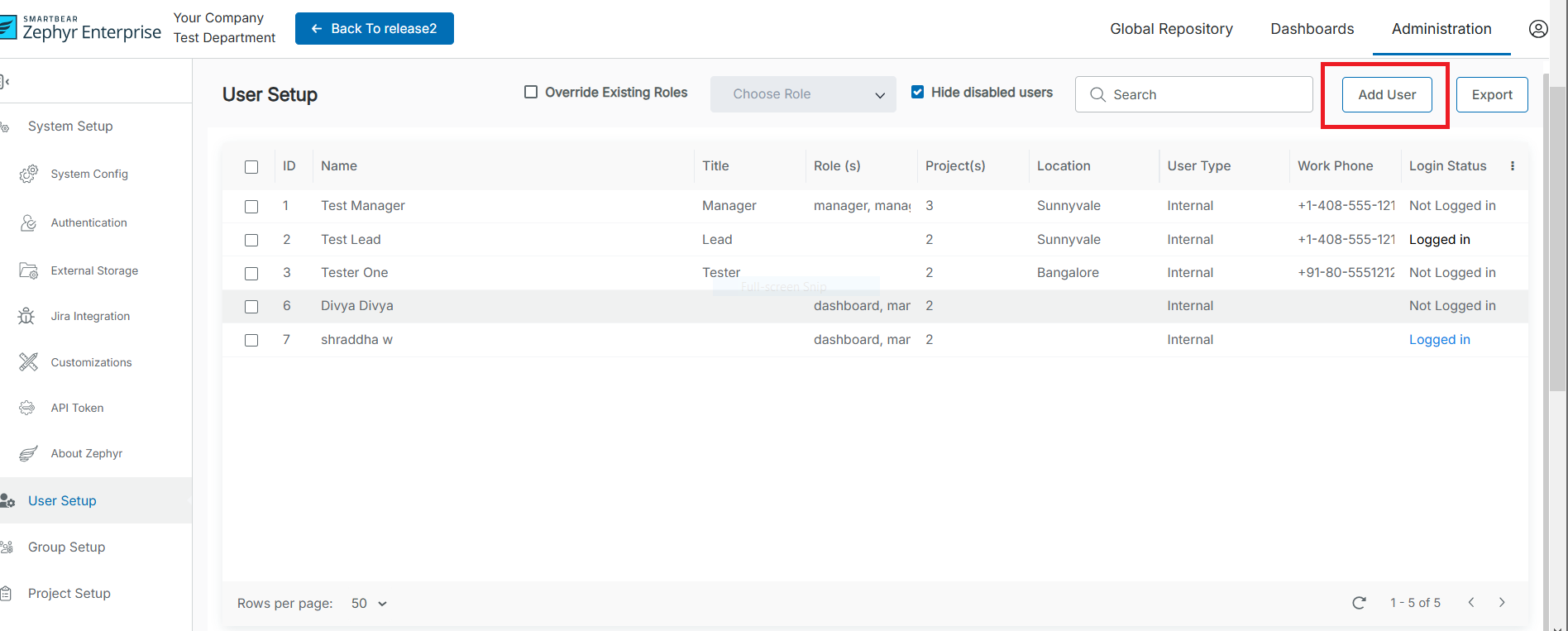Viewport: 1568px width, 631px height.
Task: Click the Export button
Action: pos(1491,95)
